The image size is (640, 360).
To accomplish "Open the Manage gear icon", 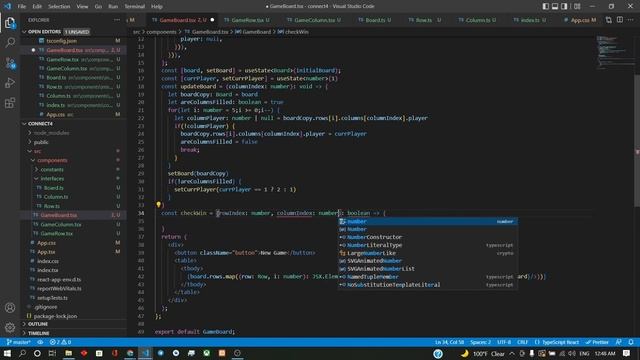I will 10,327.
